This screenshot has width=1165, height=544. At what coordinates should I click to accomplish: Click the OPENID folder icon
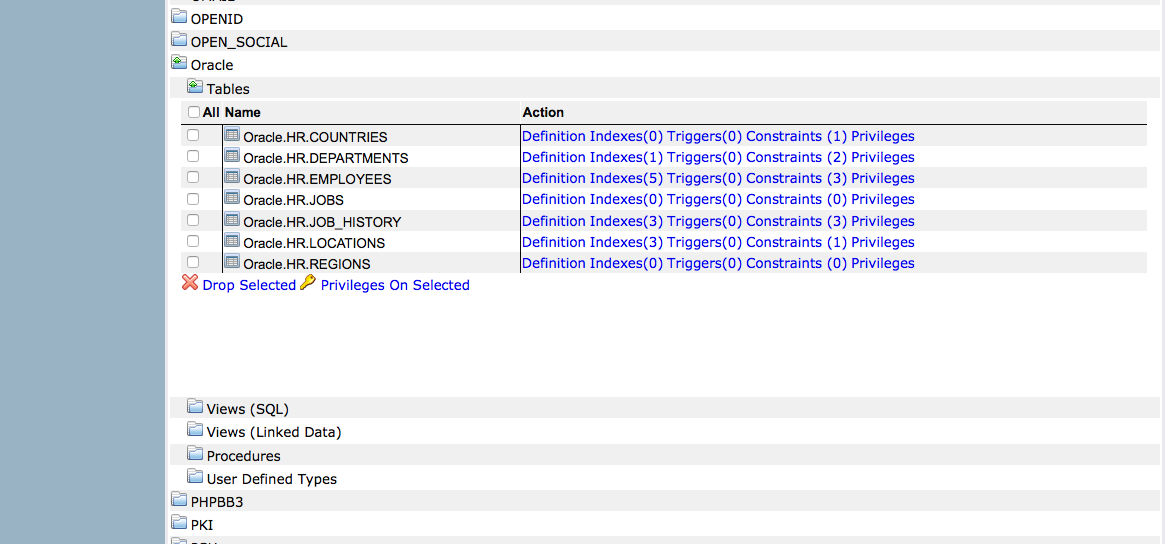(179, 17)
